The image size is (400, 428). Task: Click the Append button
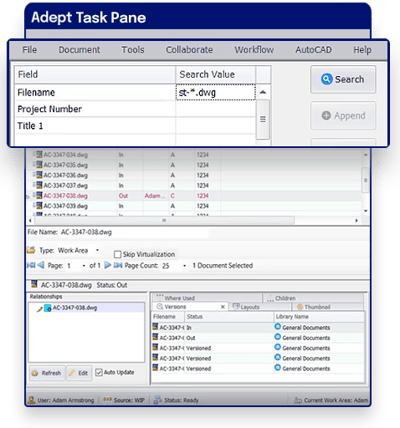tap(343, 116)
